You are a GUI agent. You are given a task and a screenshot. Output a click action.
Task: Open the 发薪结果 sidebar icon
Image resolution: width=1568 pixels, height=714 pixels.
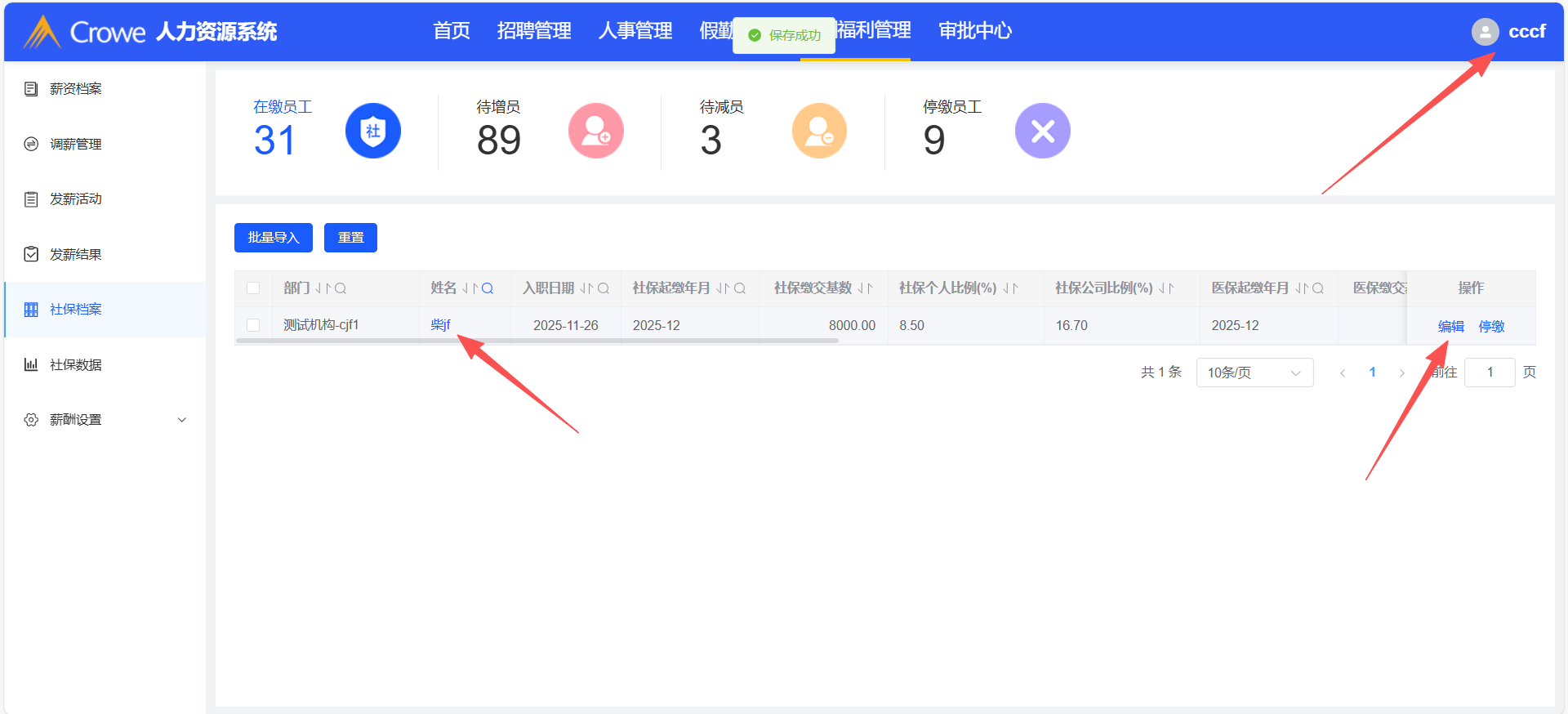[x=31, y=254]
